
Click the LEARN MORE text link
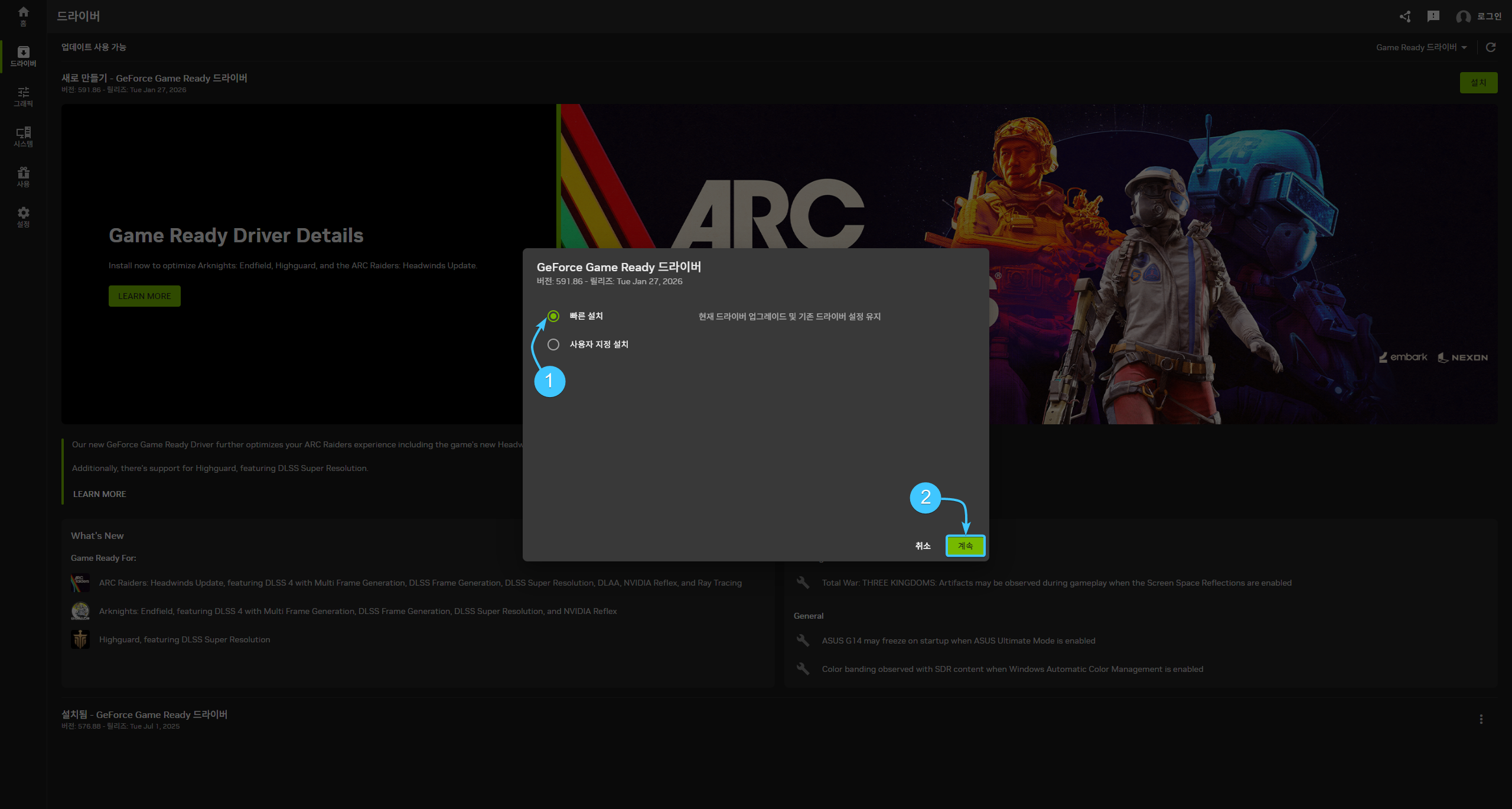(x=100, y=494)
